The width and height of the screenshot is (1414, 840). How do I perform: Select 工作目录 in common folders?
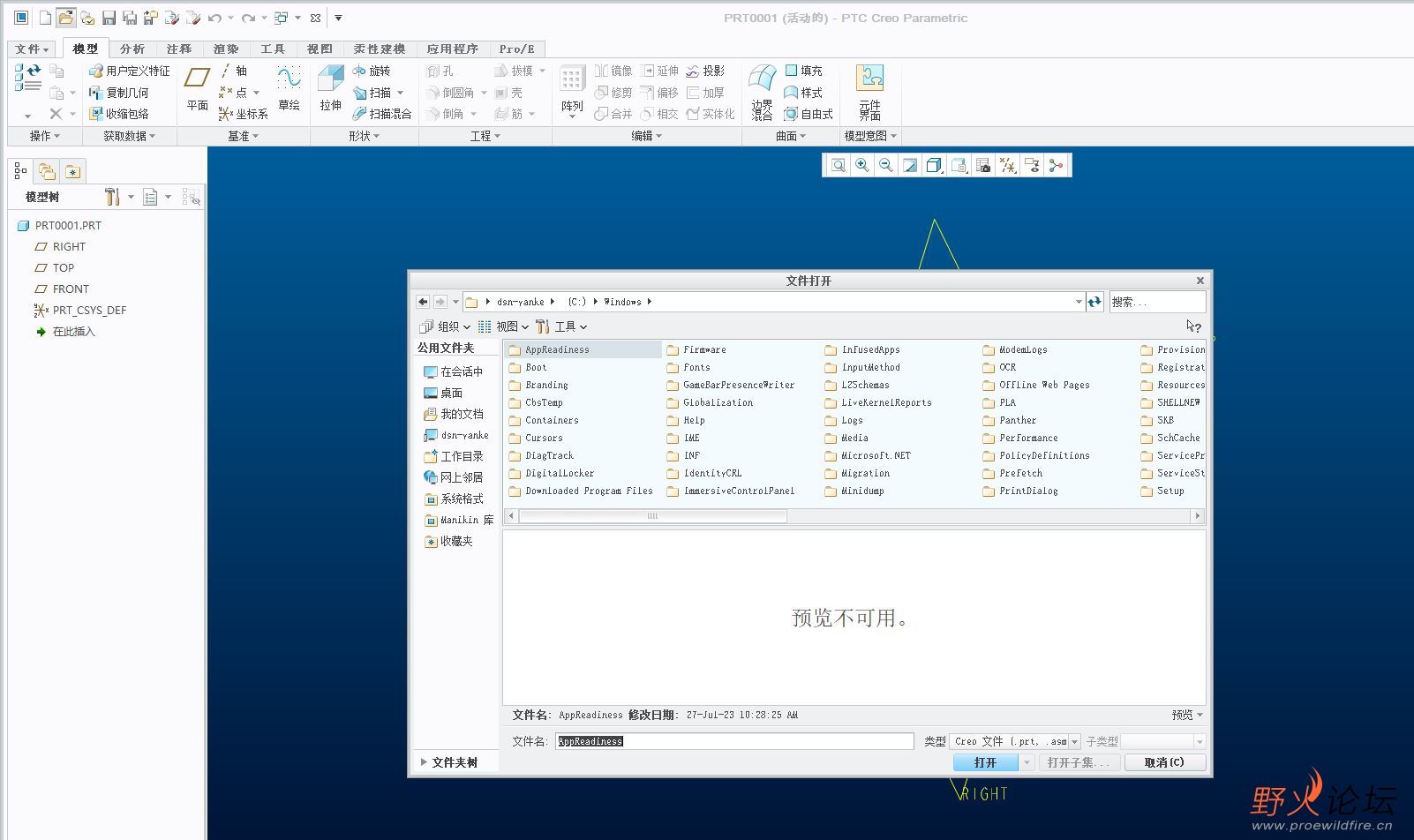tap(454, 456)
